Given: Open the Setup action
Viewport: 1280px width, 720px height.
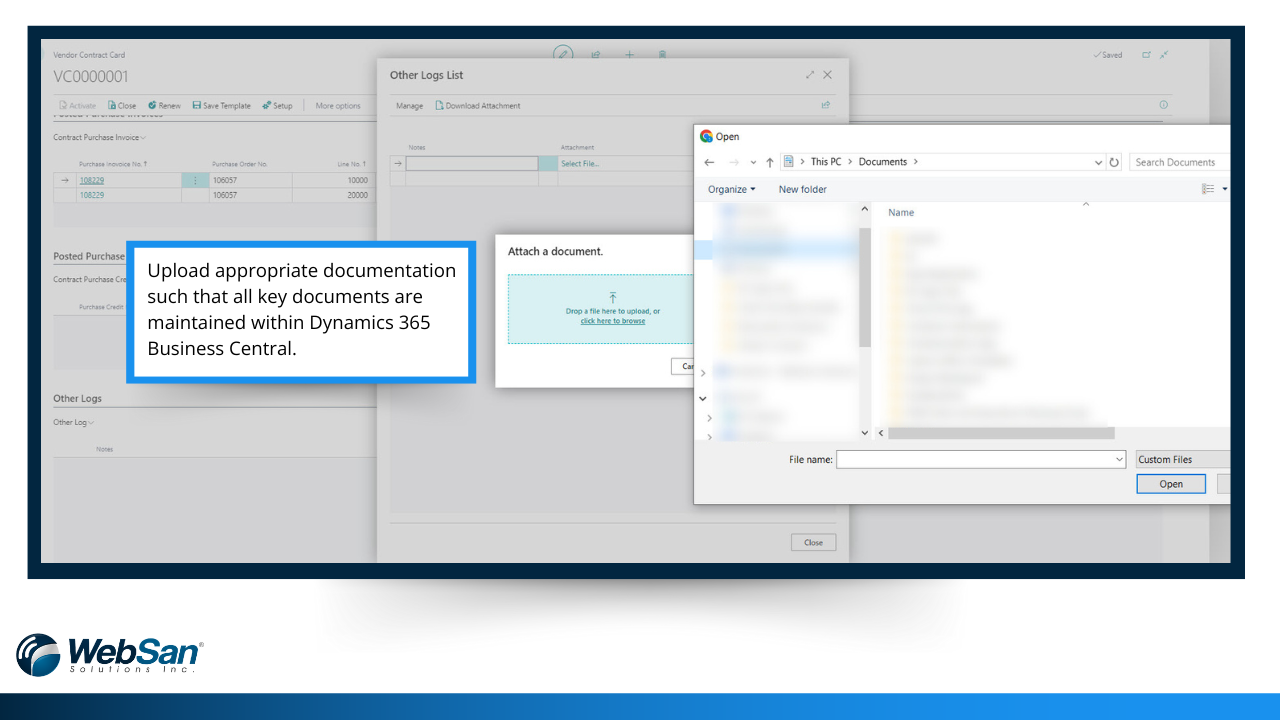Looking at the screenshot, I should point(278,106).
